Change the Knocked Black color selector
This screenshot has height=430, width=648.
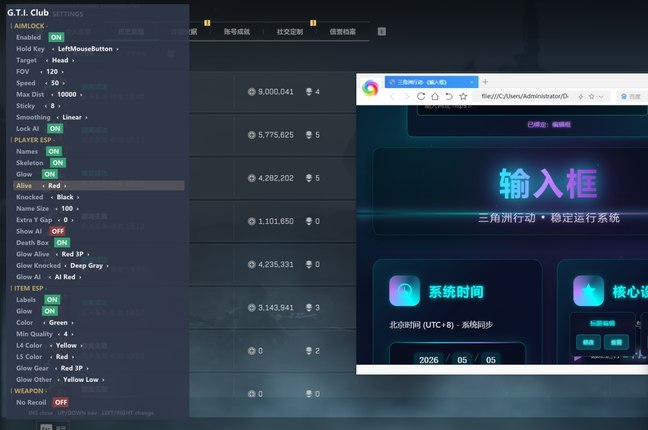65,197
